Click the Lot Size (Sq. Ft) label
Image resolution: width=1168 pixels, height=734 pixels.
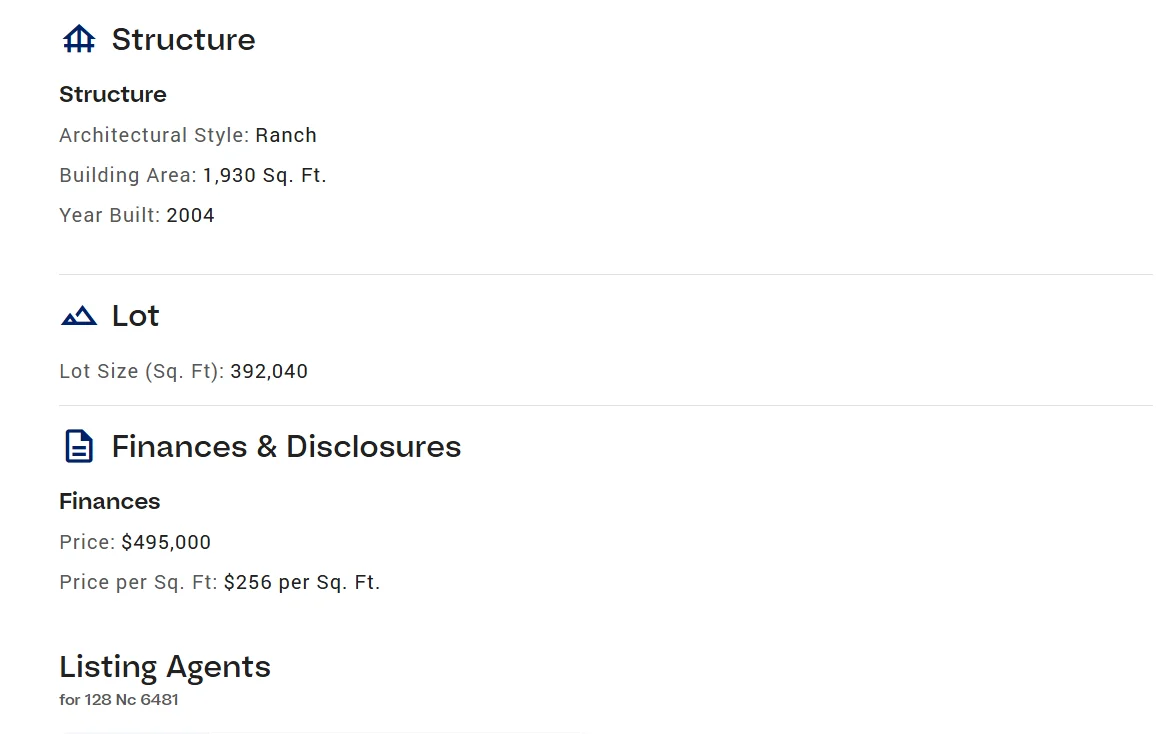[x=141, y=371]
